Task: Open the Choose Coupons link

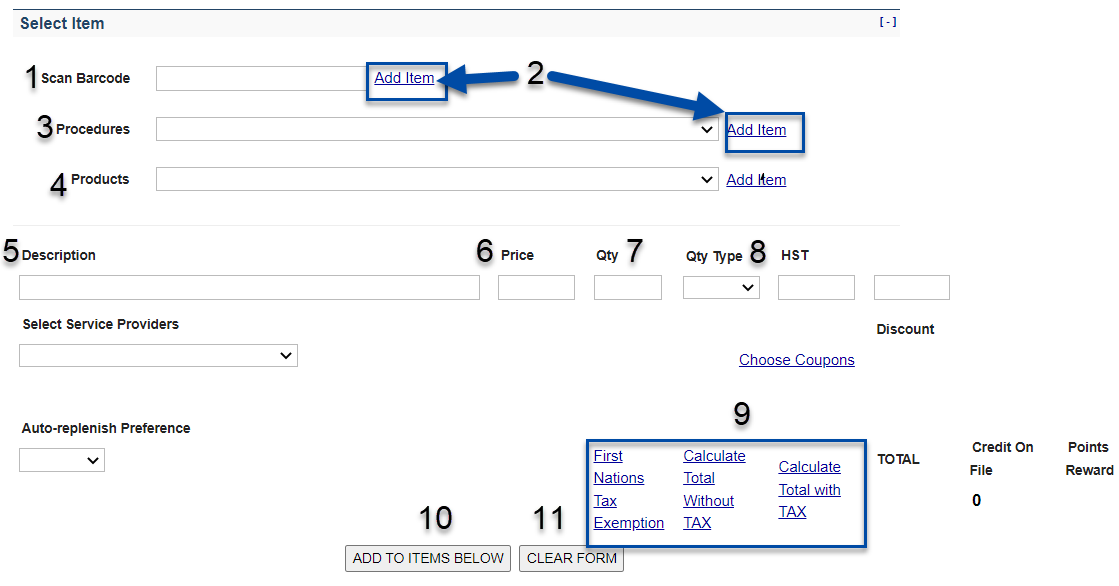Action: 796,360
